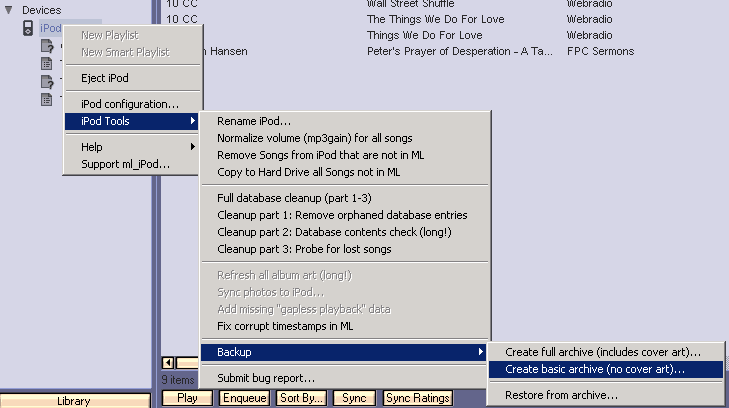Click the Sync Ratings button
729x408 pixels.
418,398
